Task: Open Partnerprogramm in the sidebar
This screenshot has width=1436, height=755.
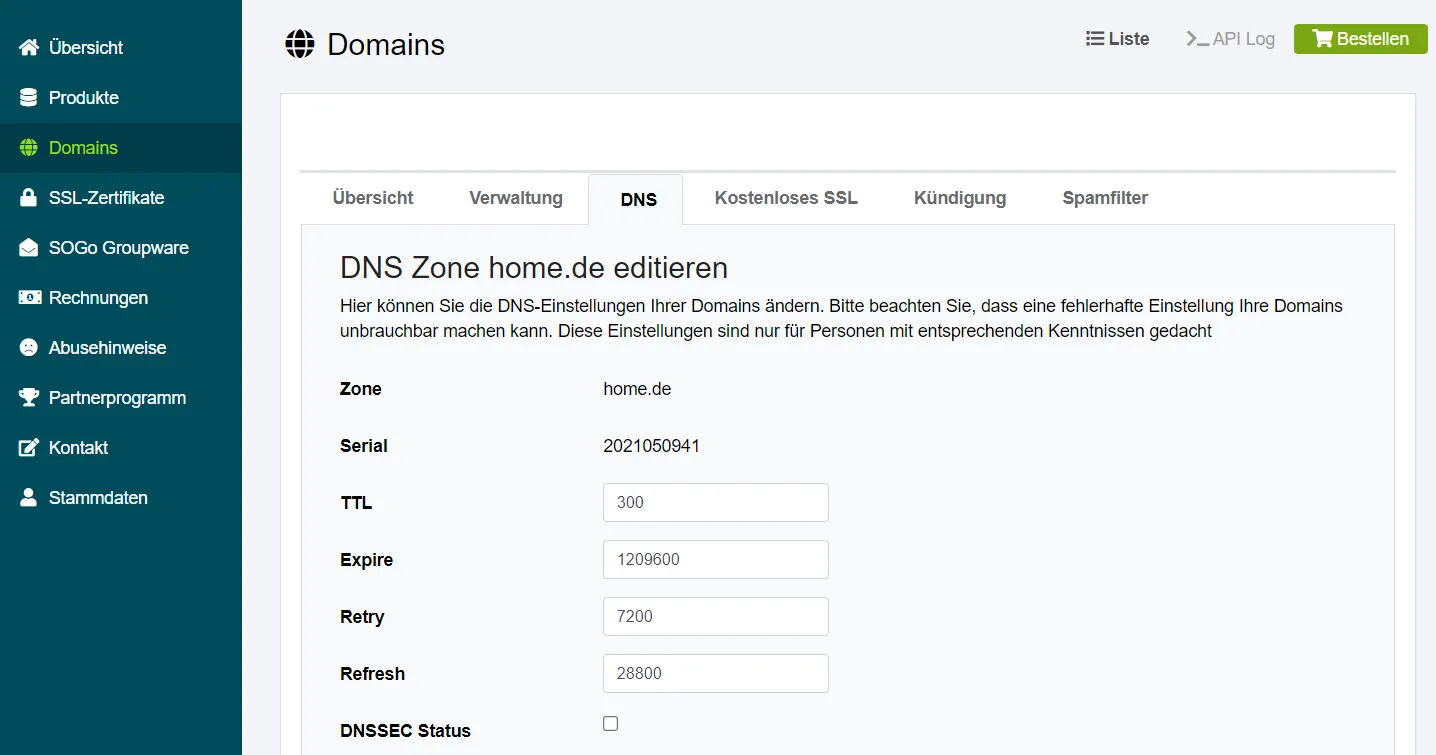Action: pyautogui.click(x=121, y=397)
